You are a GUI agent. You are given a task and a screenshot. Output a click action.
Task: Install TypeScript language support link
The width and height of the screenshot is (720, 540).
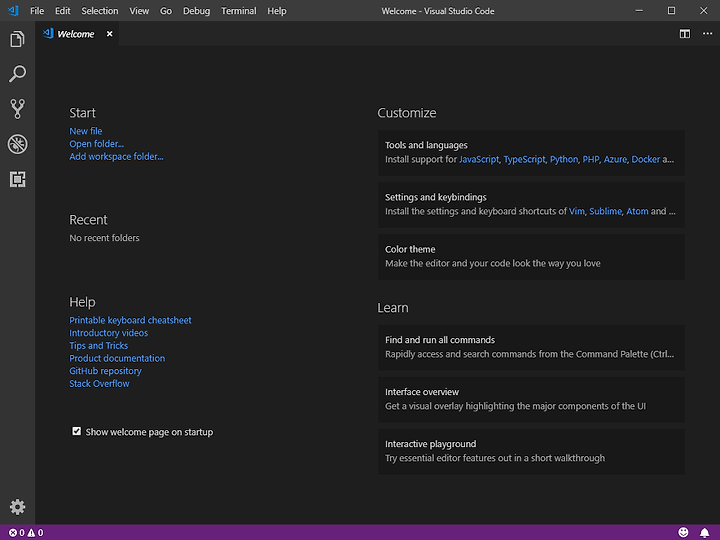(524, 159)
